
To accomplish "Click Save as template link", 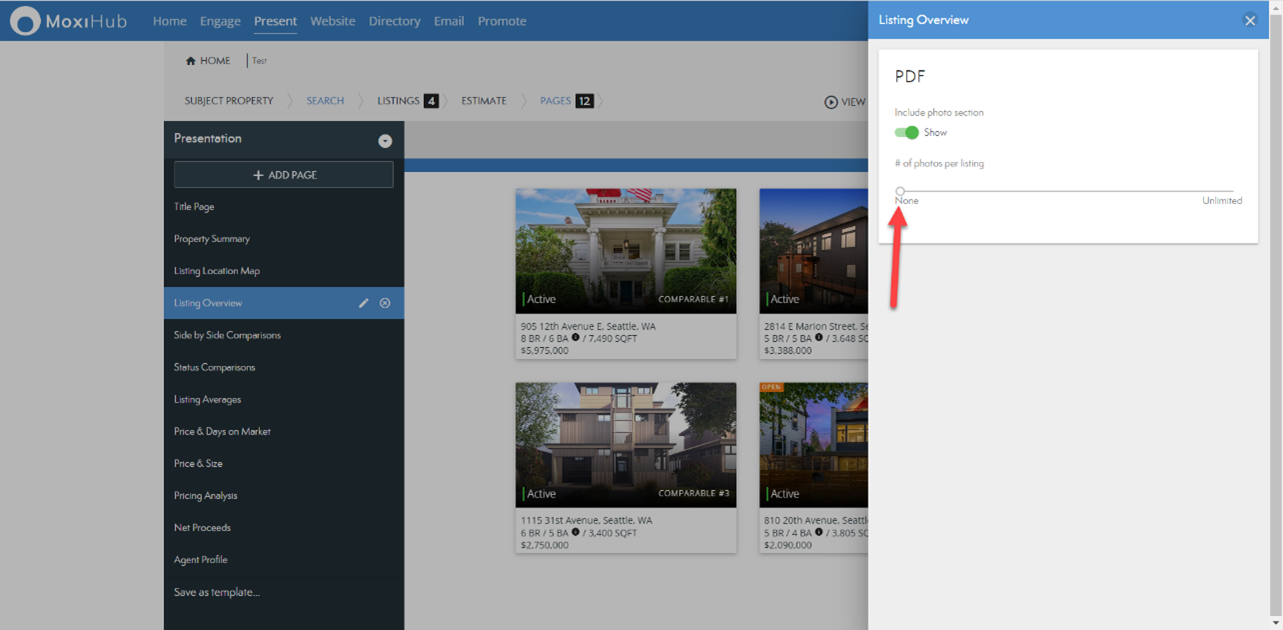I will (217, 592).
